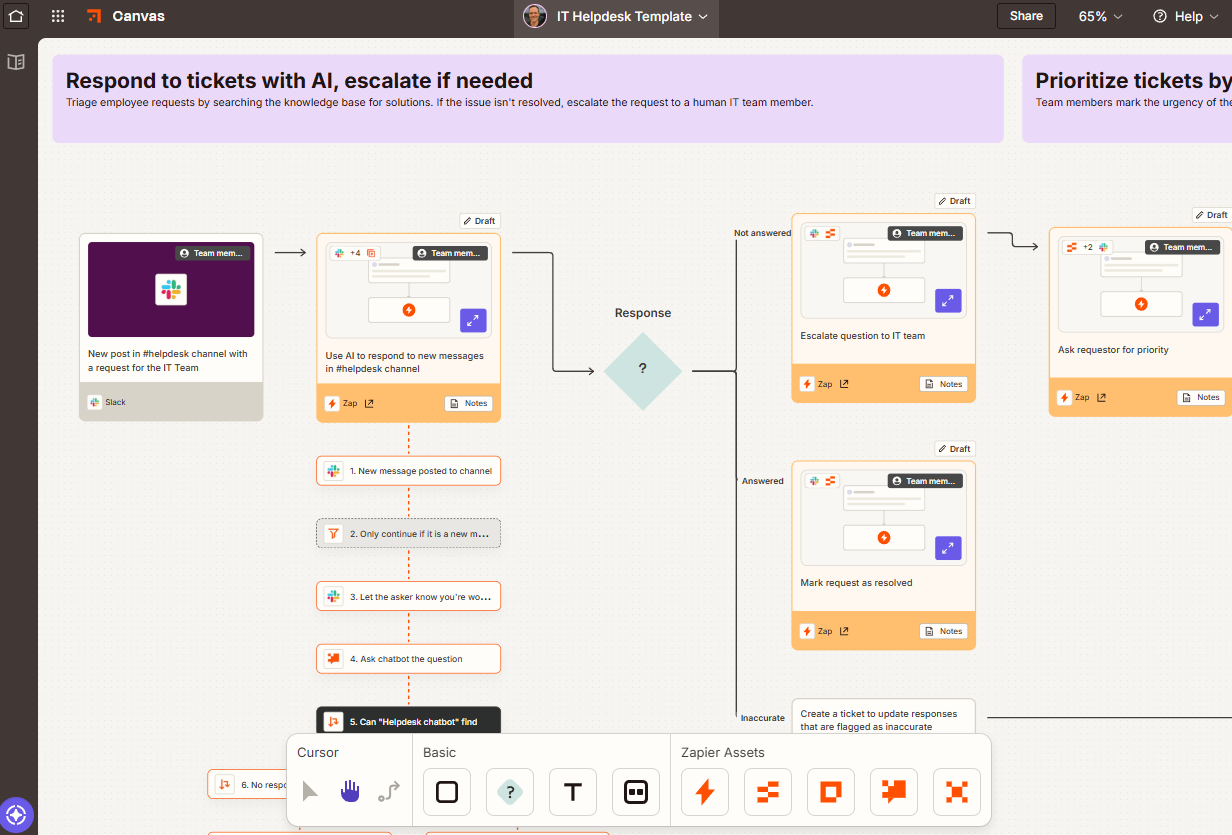Insert a basic rectangle shape
This screenshot has height=835, width=1232.
[447, 792]
